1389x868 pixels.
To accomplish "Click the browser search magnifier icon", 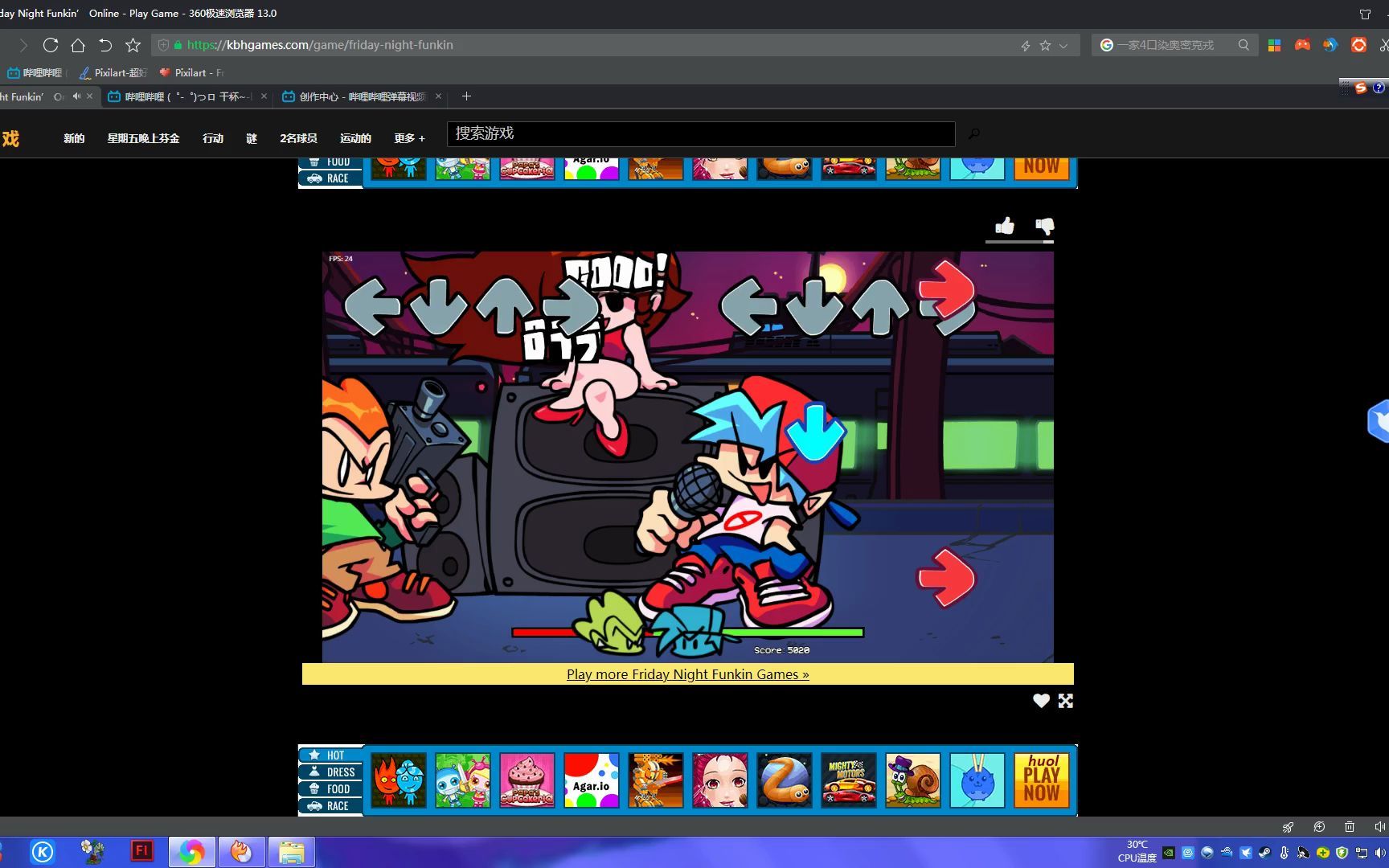I will 1244,45.
